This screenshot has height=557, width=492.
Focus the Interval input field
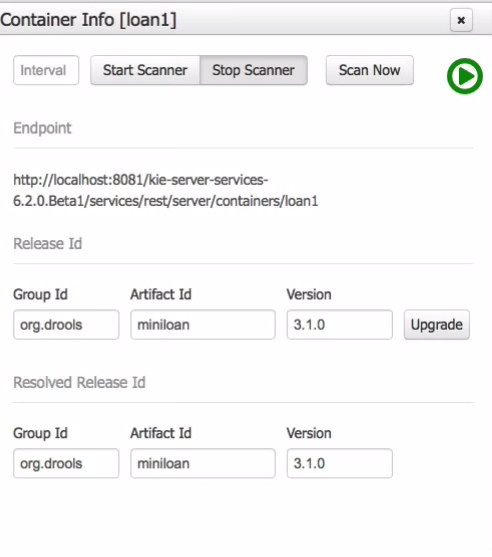(46, 70)
